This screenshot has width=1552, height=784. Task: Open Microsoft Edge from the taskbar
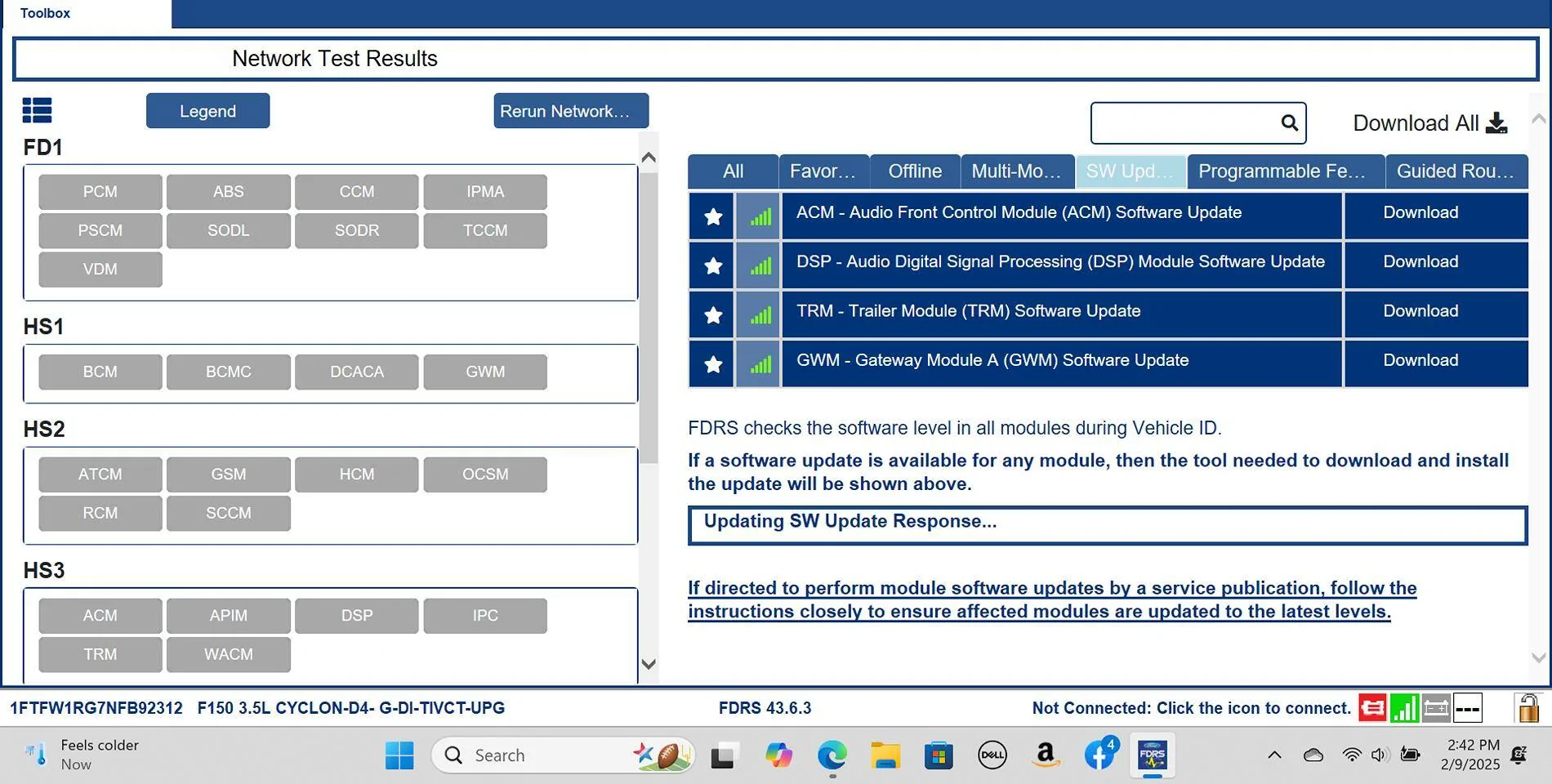(832, 755)
